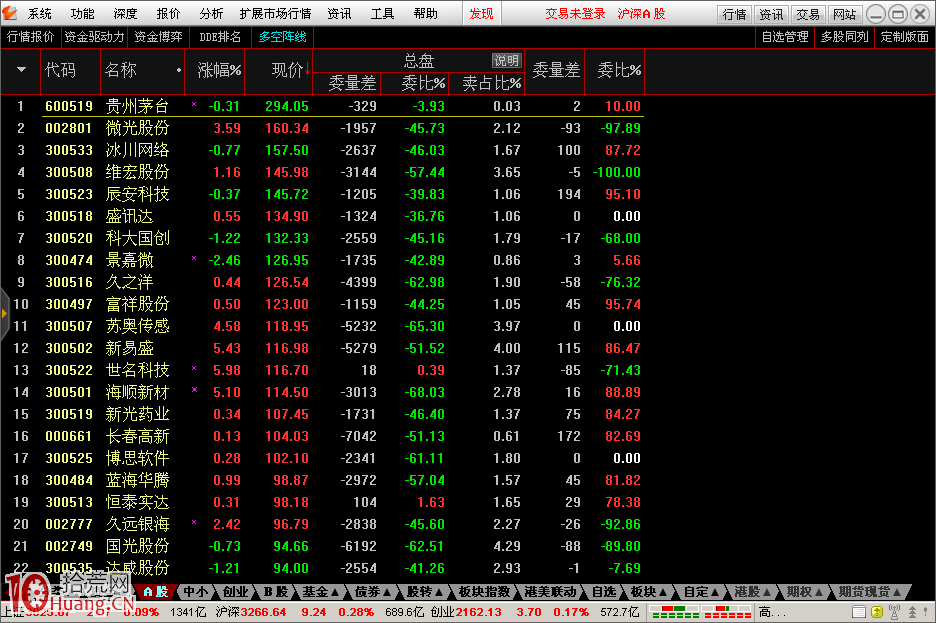Select the 世名科技 row
The height and width of the screenshot is (623, 936).
coord(322,370)
